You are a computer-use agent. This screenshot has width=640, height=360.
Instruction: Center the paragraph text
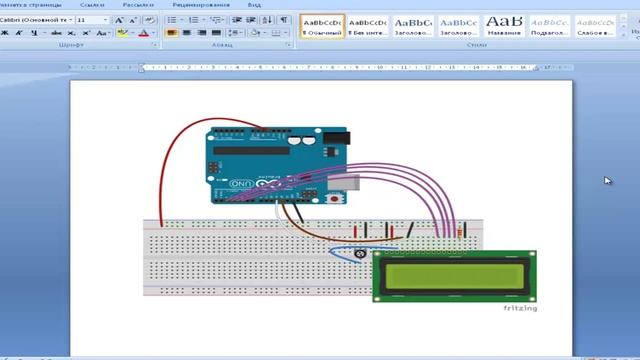pos(187,33)
